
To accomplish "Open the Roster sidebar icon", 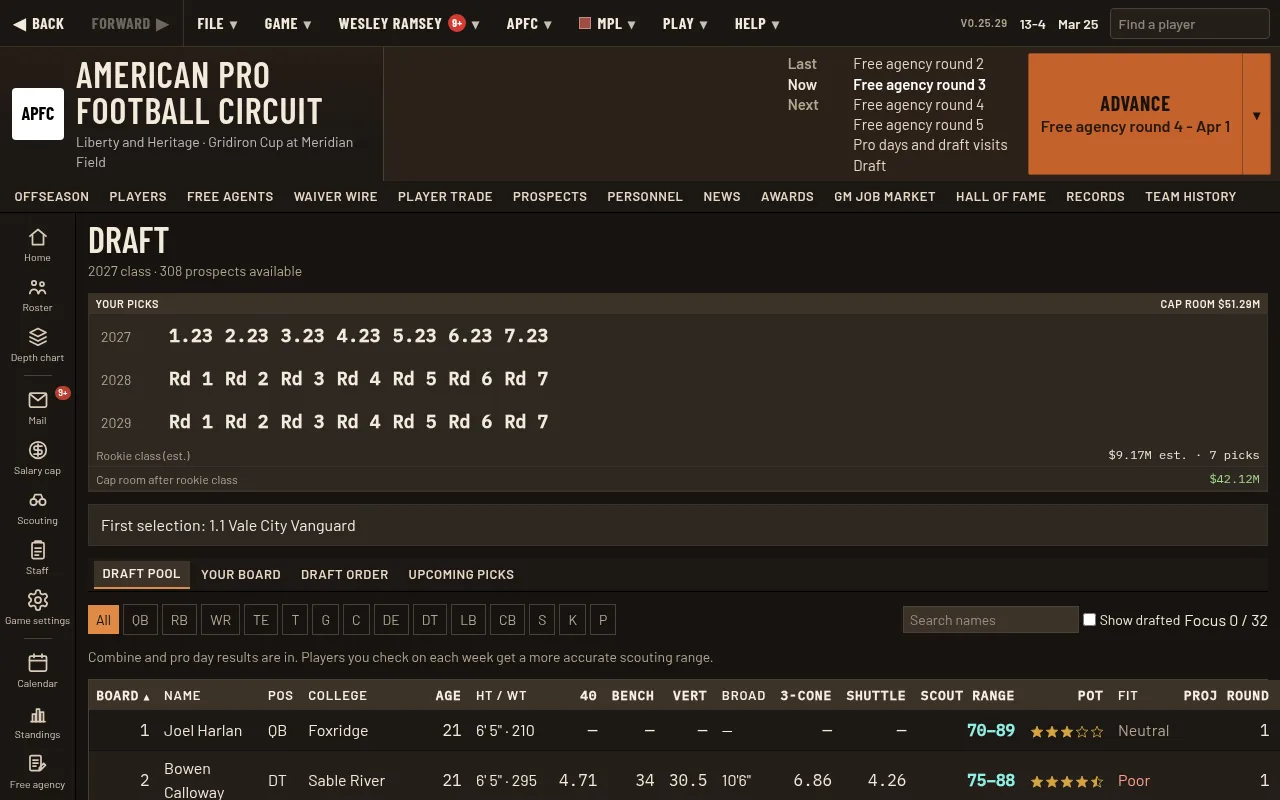I will (x=37, y=295).
